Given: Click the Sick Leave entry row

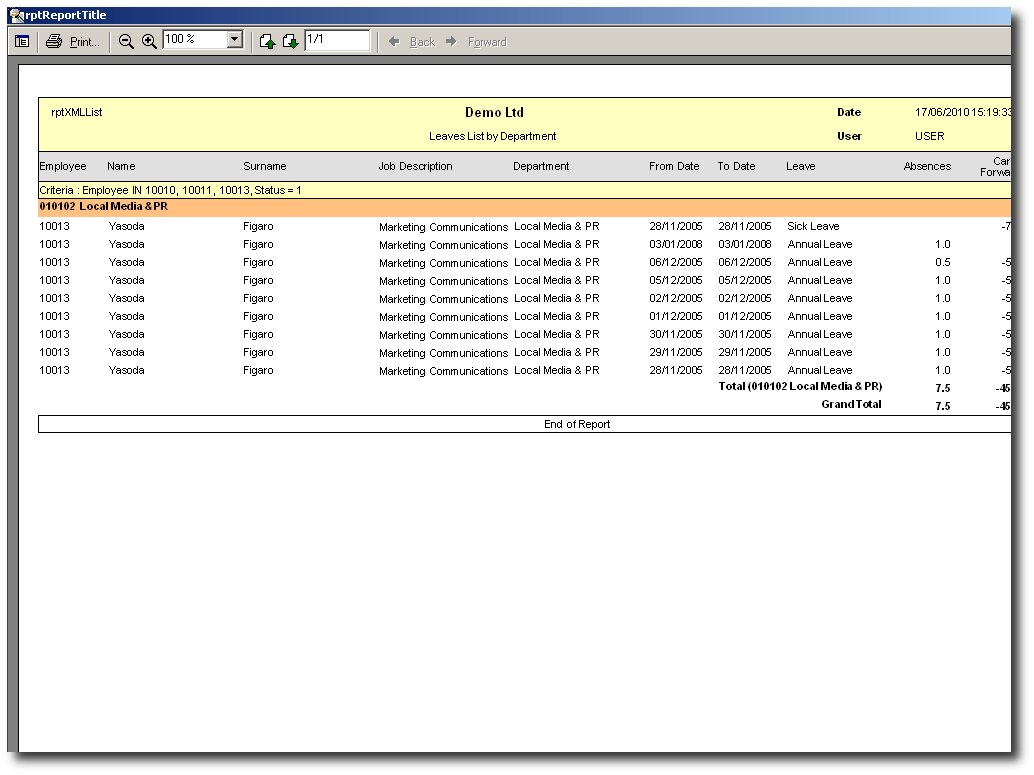Looking at the screenshot, I should 524,226.
